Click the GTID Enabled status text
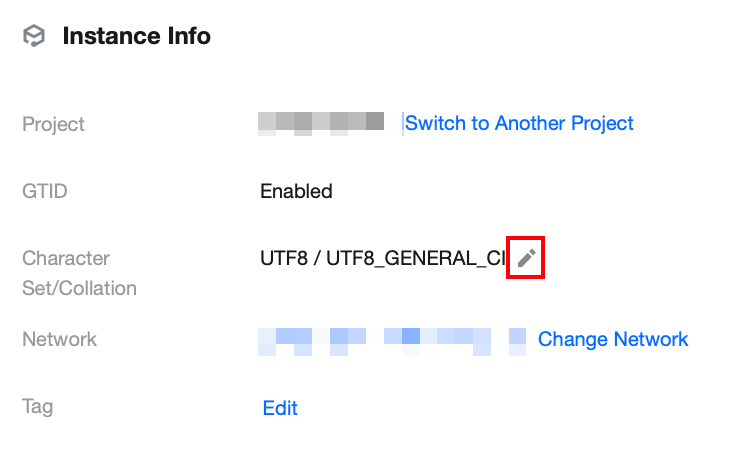 [296, 191]
